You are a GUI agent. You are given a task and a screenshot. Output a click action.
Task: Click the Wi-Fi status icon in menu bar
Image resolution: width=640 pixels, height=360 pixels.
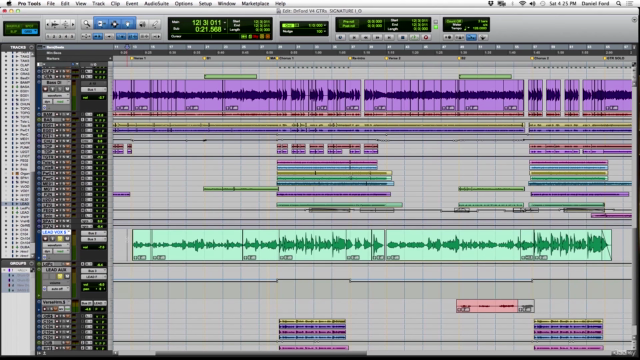click(x=522, y=3)
